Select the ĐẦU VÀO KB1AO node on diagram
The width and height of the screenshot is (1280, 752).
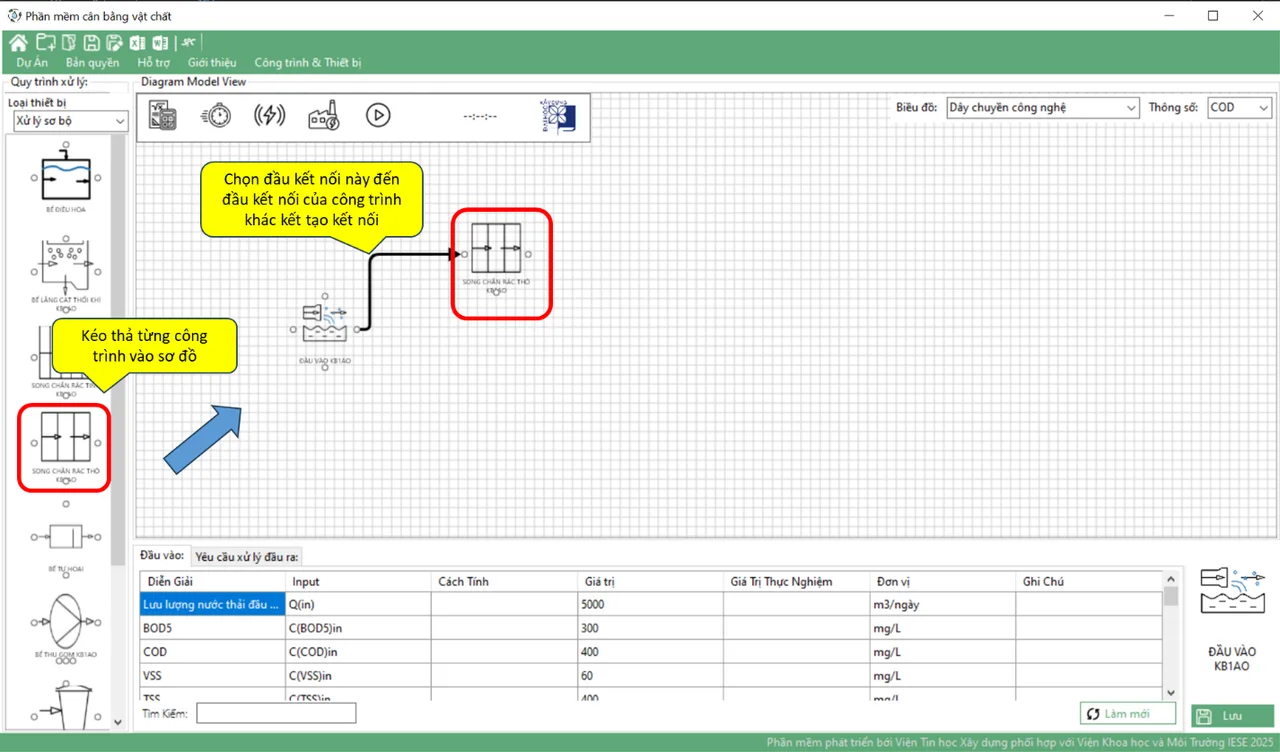pyautogui.click(x=326, y=330)
